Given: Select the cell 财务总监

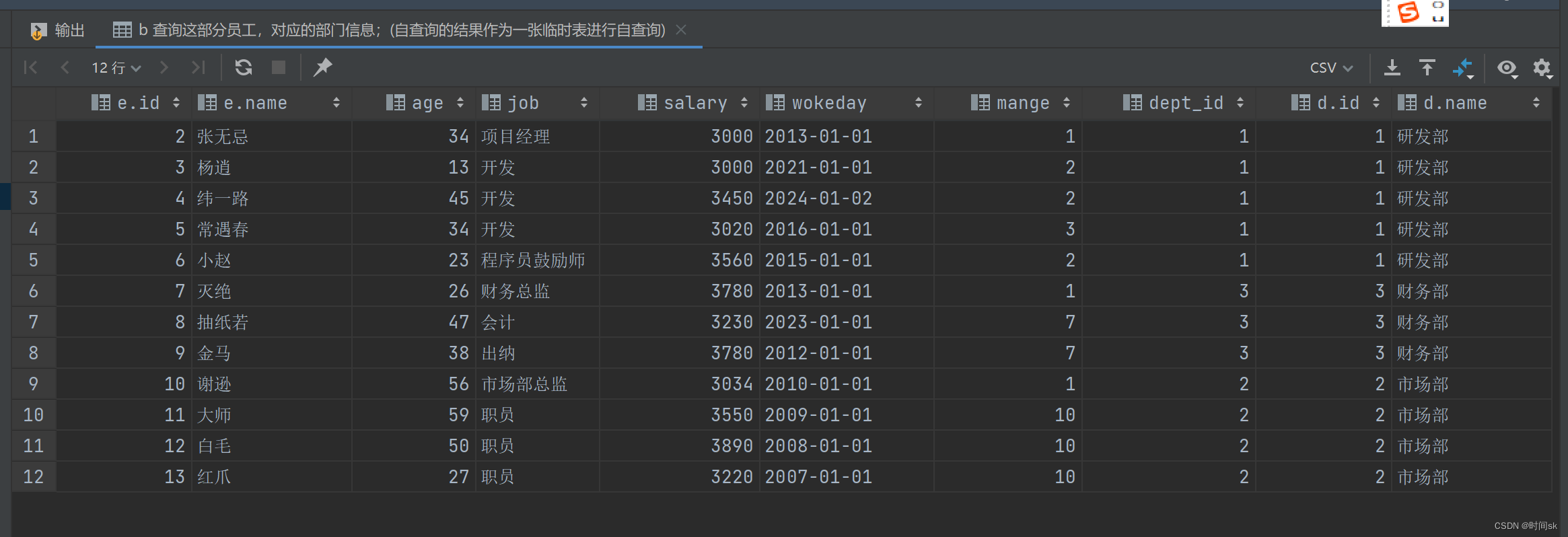Looking at the screenshot, I should coord(538,291).
